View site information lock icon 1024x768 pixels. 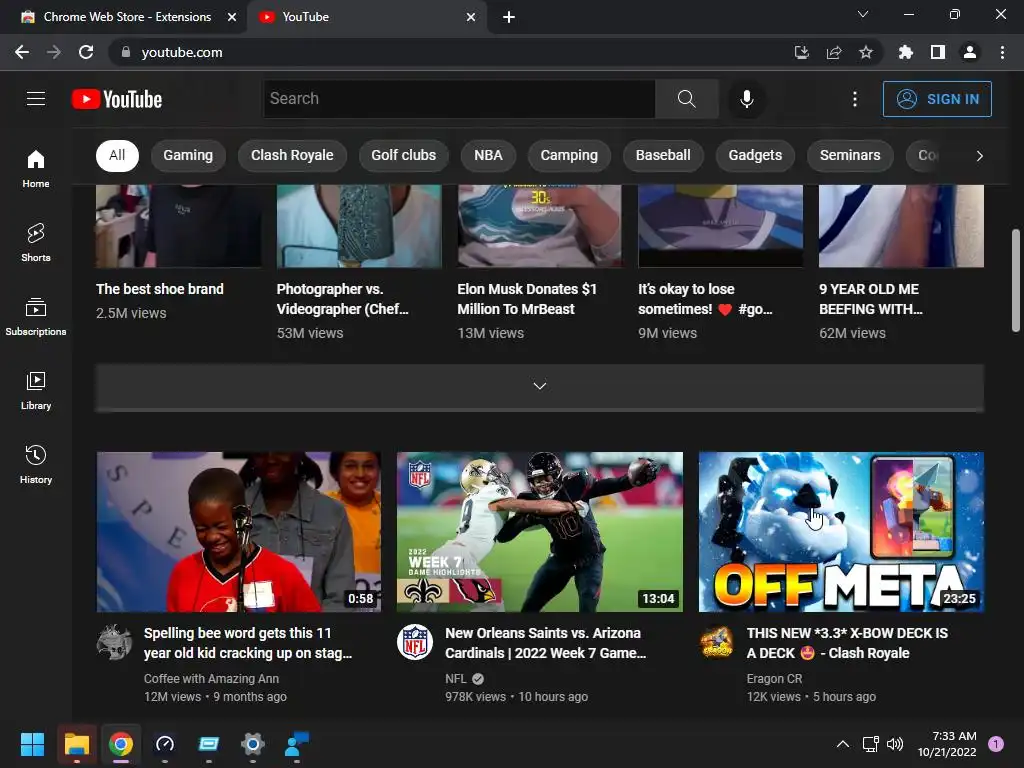point(125,52)
